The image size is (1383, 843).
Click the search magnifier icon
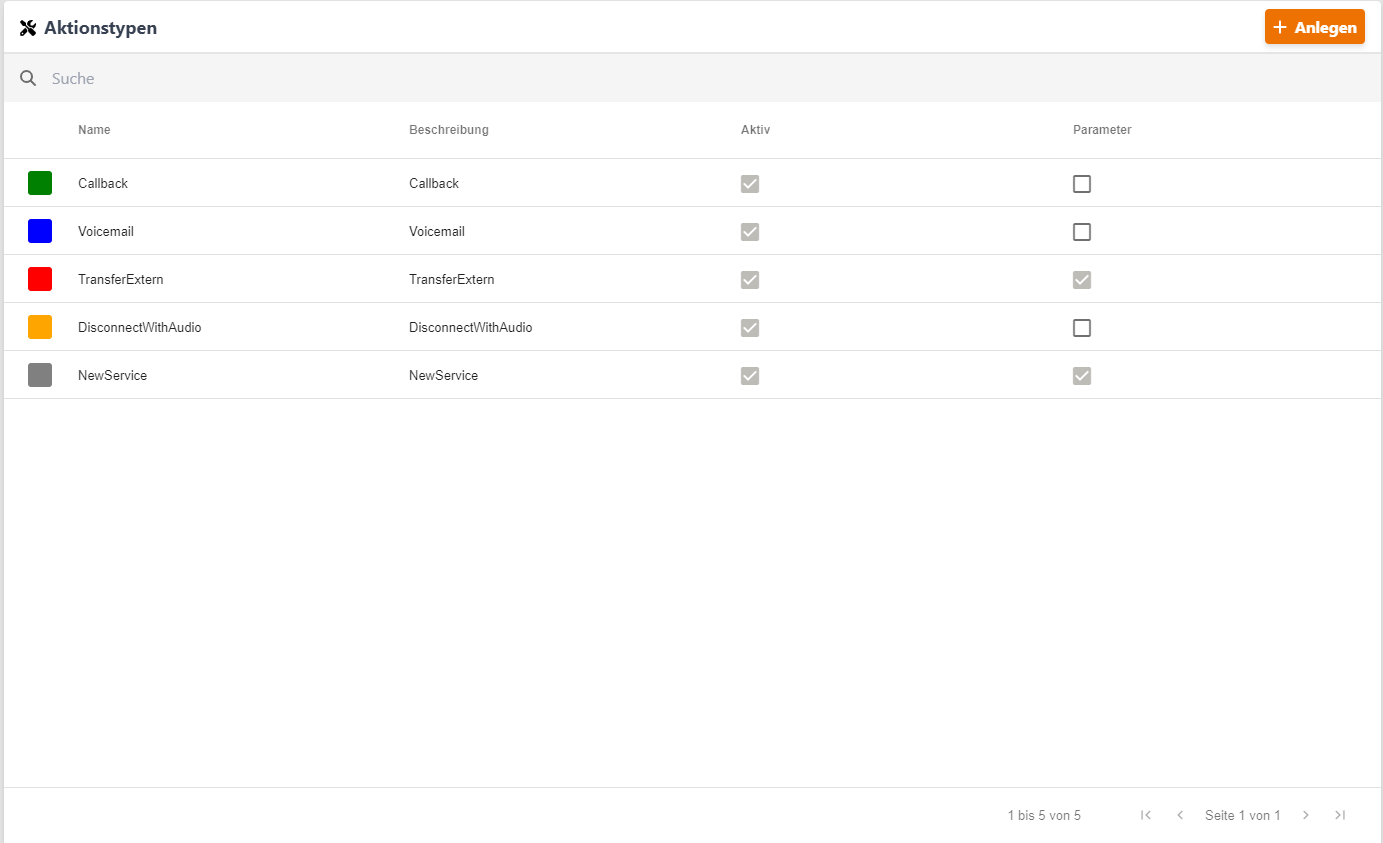click(x=28, y=78)
